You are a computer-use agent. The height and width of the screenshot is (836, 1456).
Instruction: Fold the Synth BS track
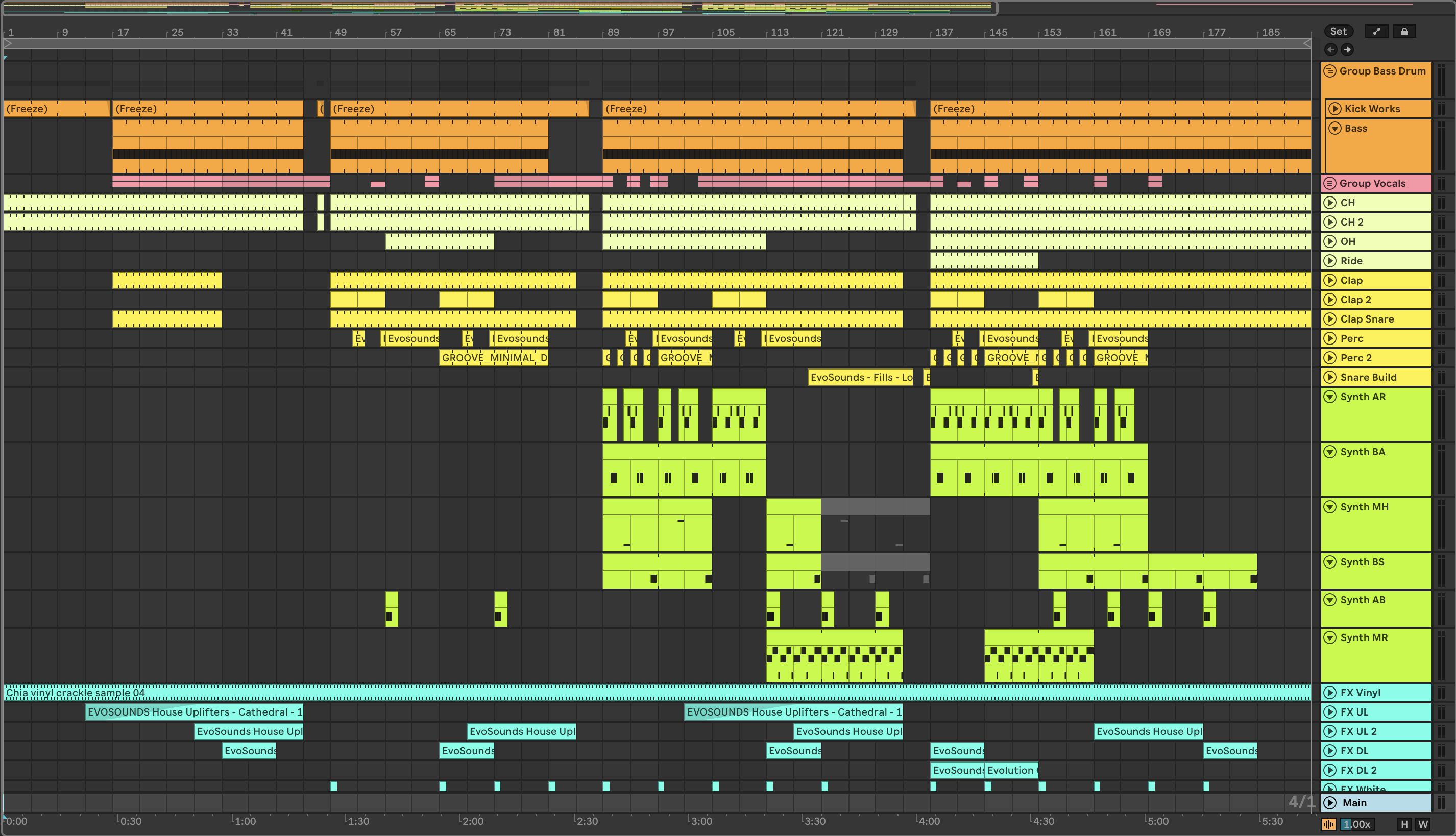(x=1330, y=562)
